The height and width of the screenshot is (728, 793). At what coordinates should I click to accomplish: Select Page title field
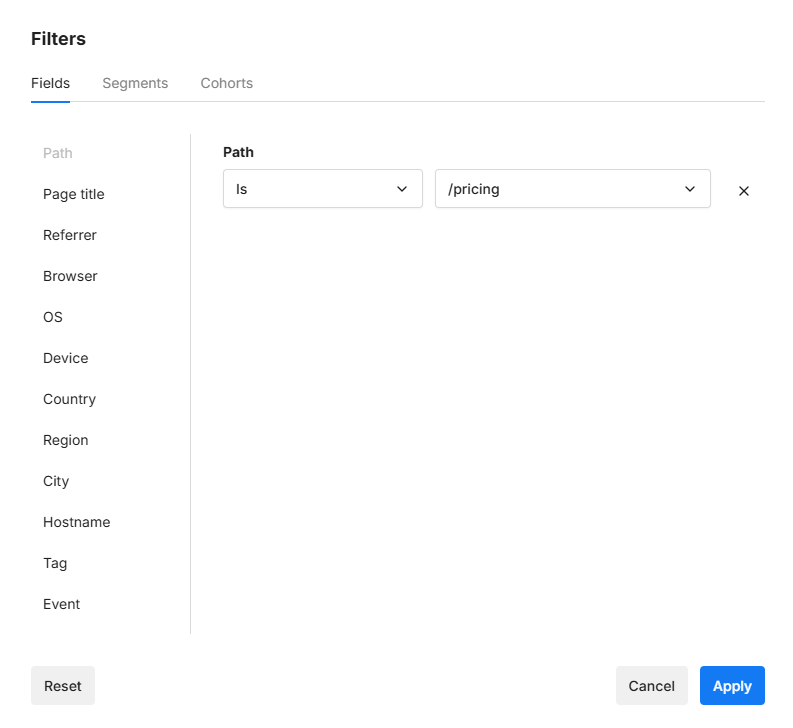74,194
